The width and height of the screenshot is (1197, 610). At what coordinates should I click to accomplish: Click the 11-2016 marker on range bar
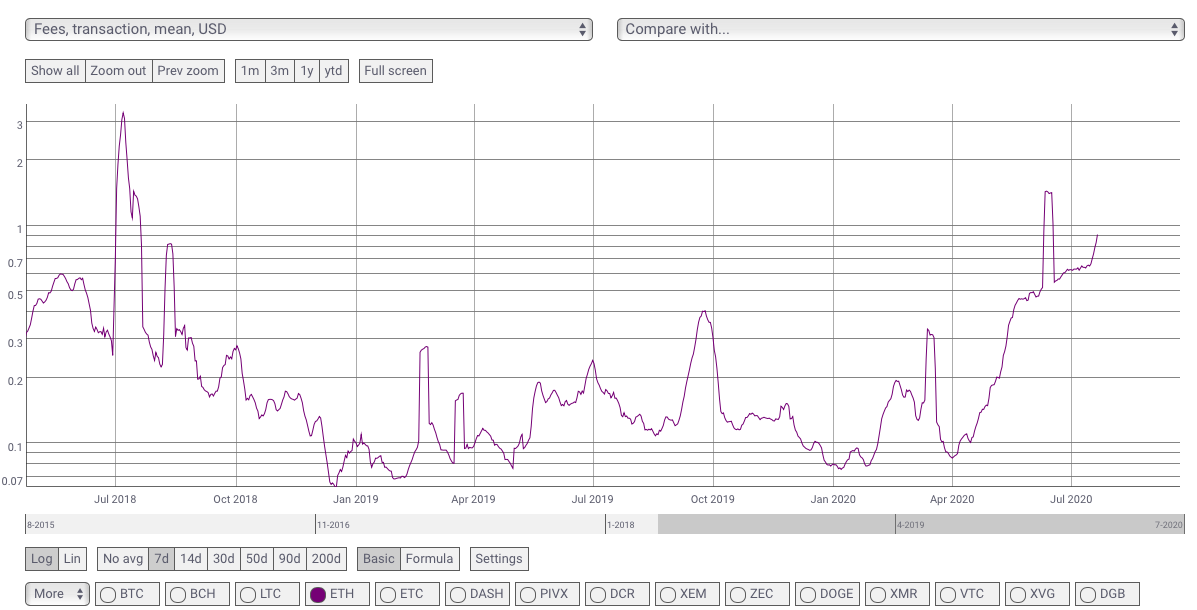tap(334, 525)
